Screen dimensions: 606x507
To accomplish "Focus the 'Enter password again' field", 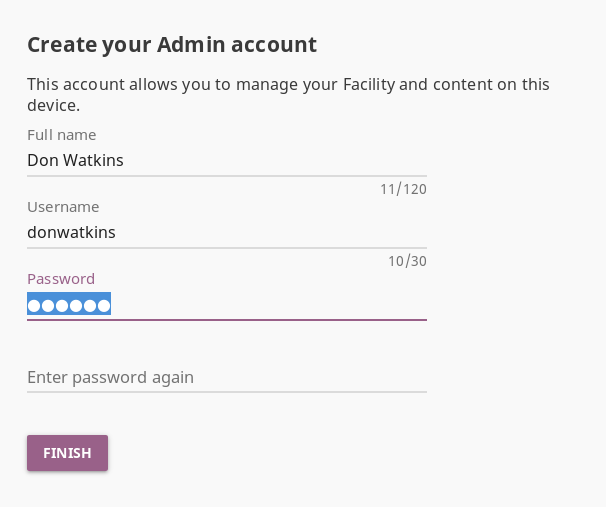I will coord(226,377).
